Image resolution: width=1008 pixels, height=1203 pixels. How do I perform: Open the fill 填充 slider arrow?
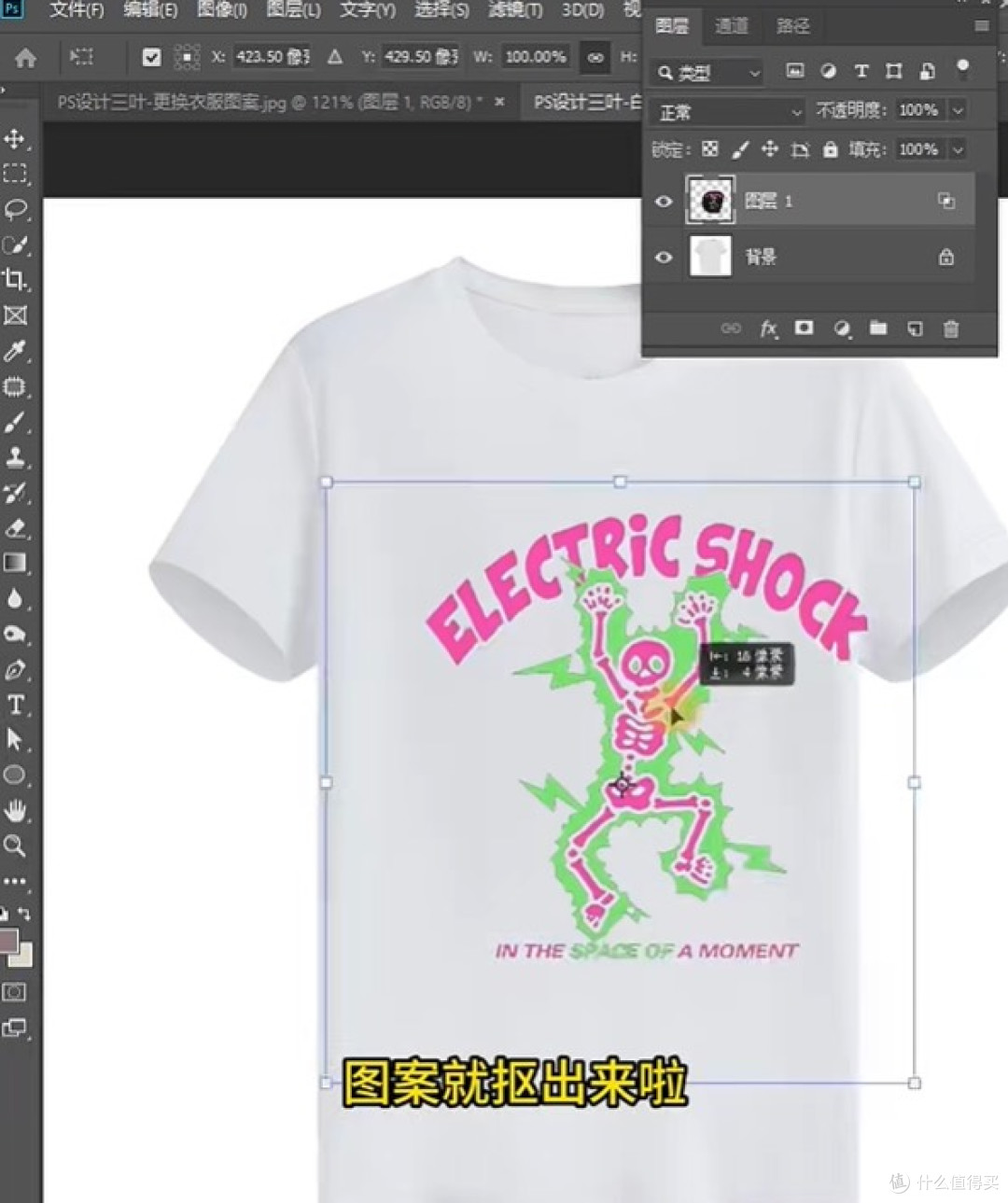[x=958, y=149]
